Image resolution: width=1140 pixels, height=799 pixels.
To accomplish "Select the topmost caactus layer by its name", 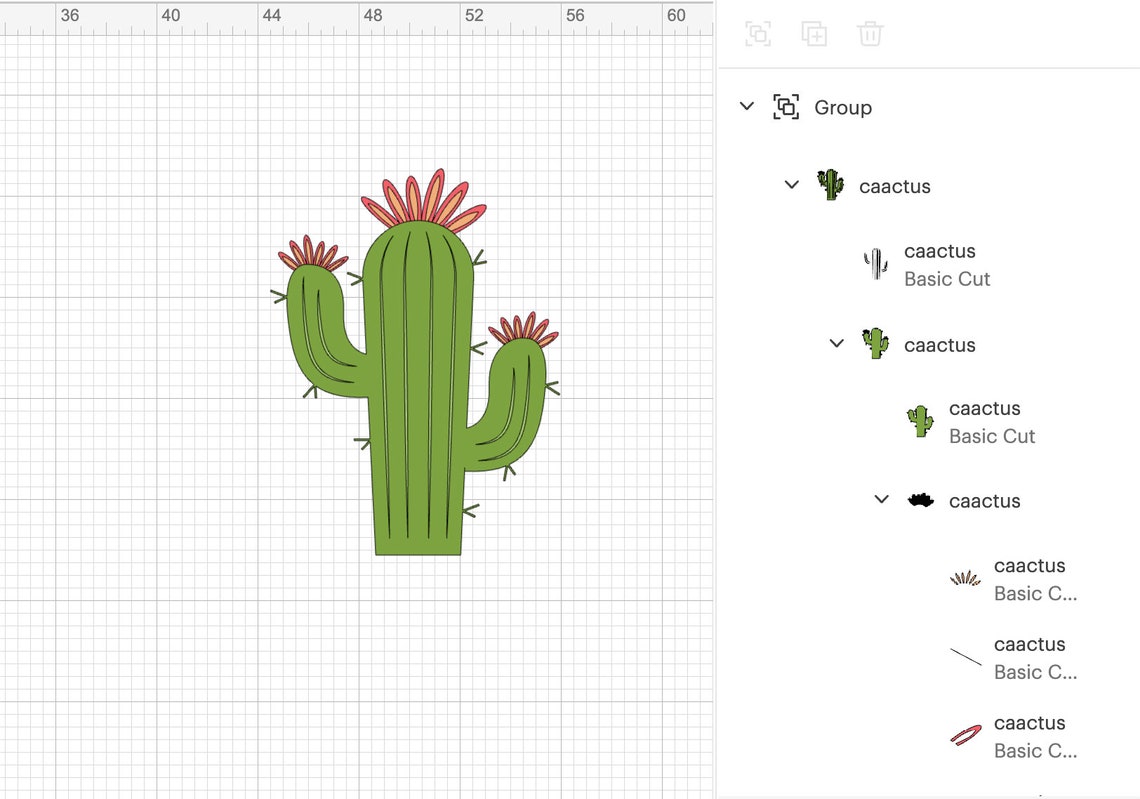I will point(894,185).
